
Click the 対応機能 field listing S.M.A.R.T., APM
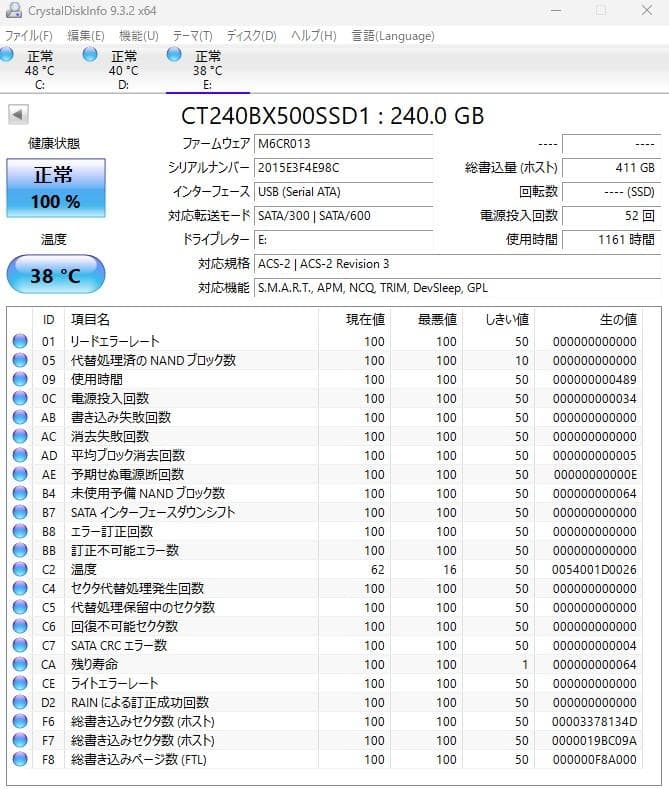tap(457, 288)
